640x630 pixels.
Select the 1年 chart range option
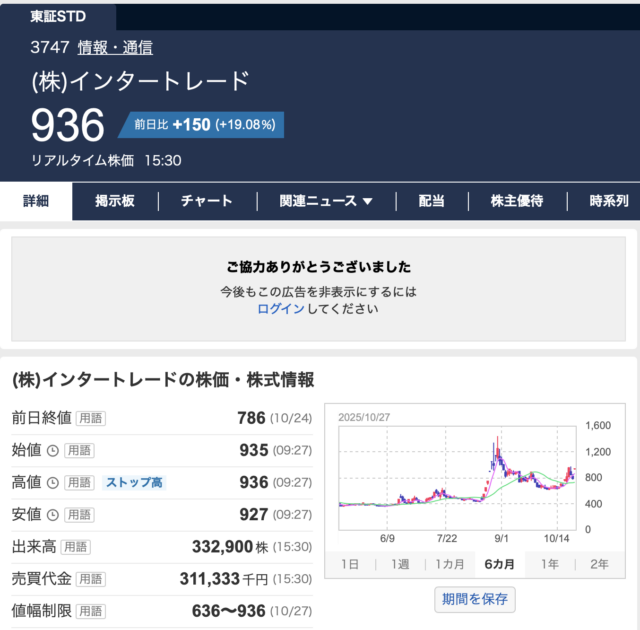click(x=549, y=564)
